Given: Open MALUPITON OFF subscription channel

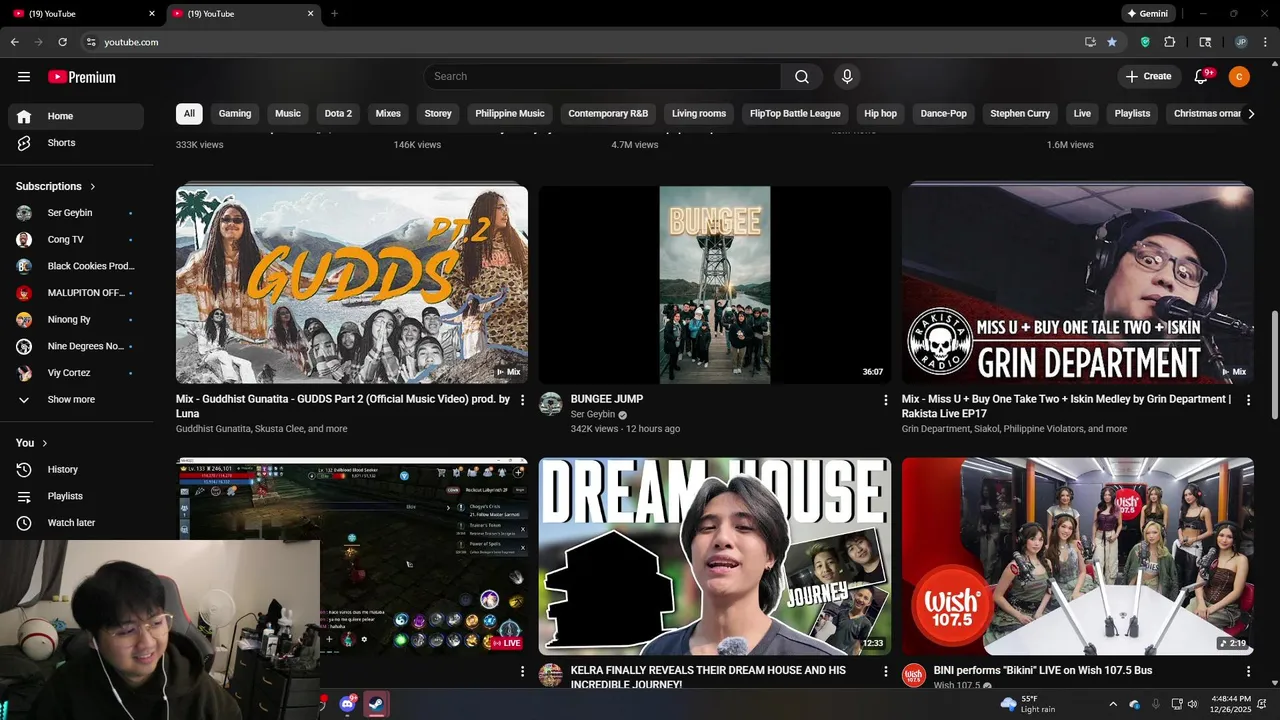Looking at the screenshot, I should 76,293.
